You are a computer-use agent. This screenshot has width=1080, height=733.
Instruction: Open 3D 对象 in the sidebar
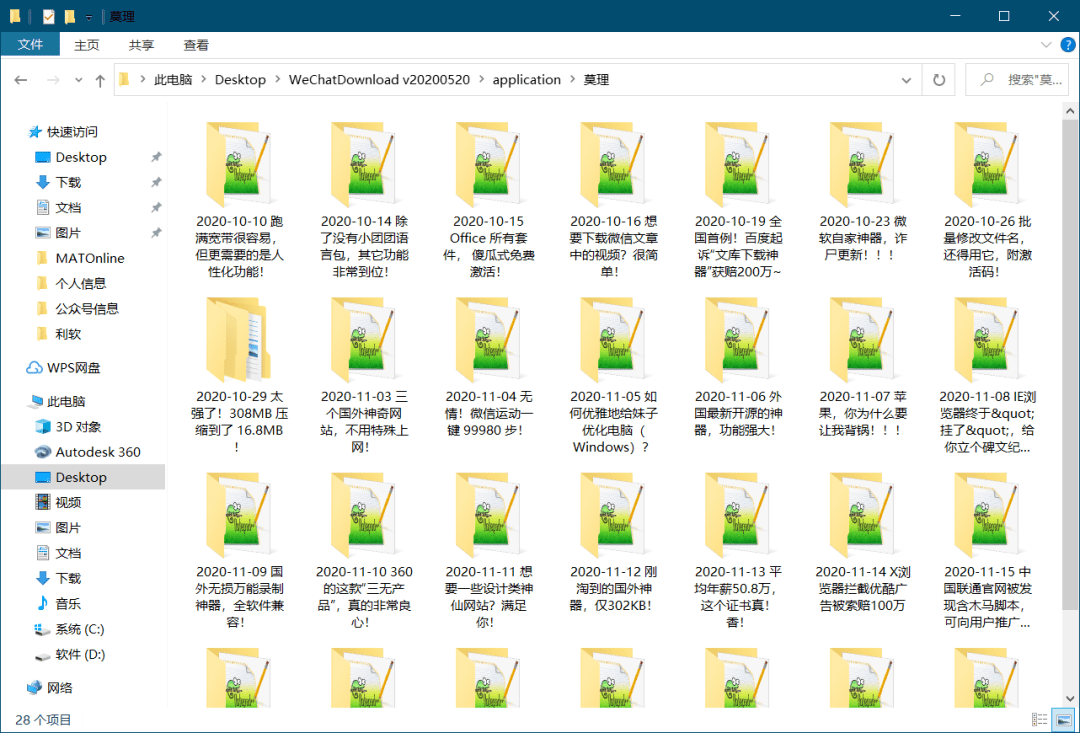pyautogui.click(x=78, y=427)
